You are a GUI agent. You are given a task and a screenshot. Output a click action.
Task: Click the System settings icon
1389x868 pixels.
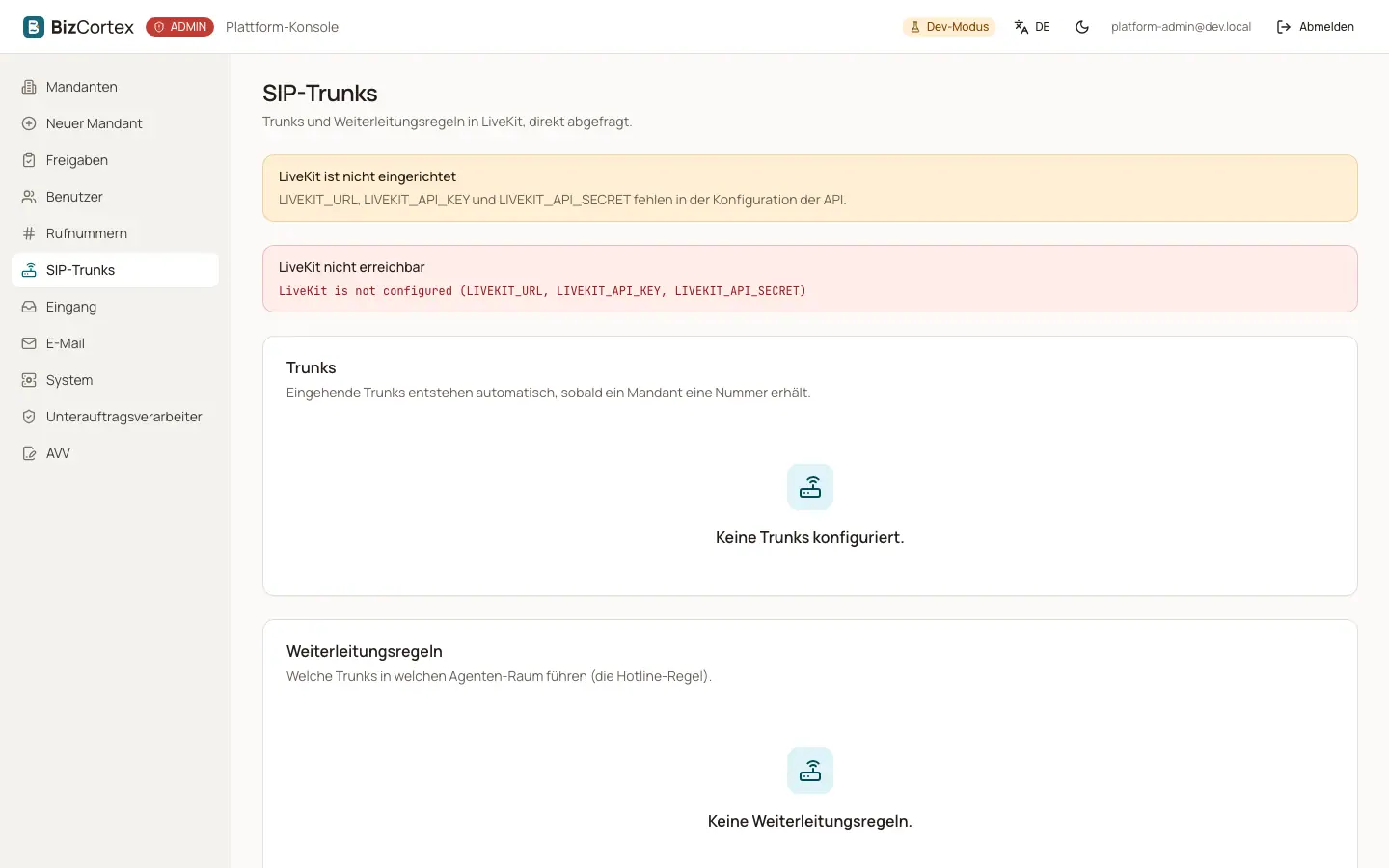29,380
